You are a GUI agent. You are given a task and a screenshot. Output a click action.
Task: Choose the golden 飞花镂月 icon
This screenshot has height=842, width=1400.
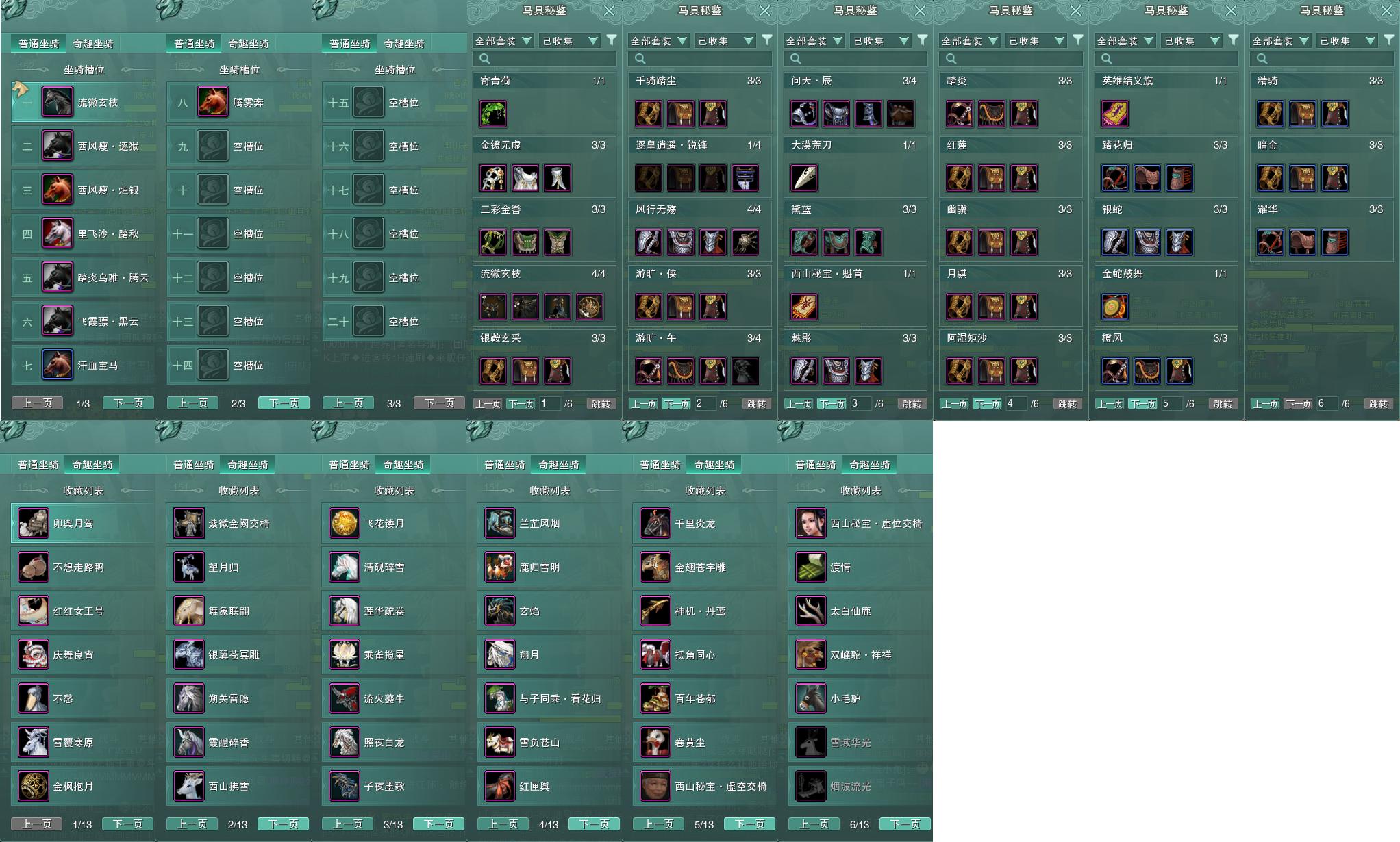(x=344, y=523)
